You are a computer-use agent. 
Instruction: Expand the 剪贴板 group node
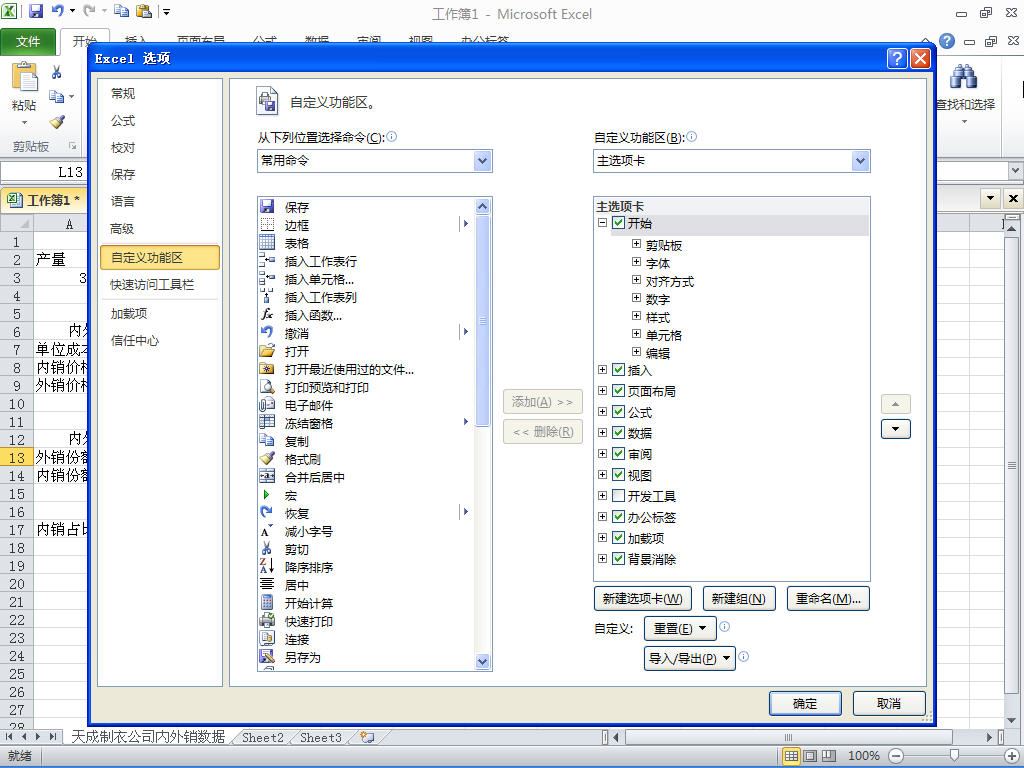click(x=636, y=244)
